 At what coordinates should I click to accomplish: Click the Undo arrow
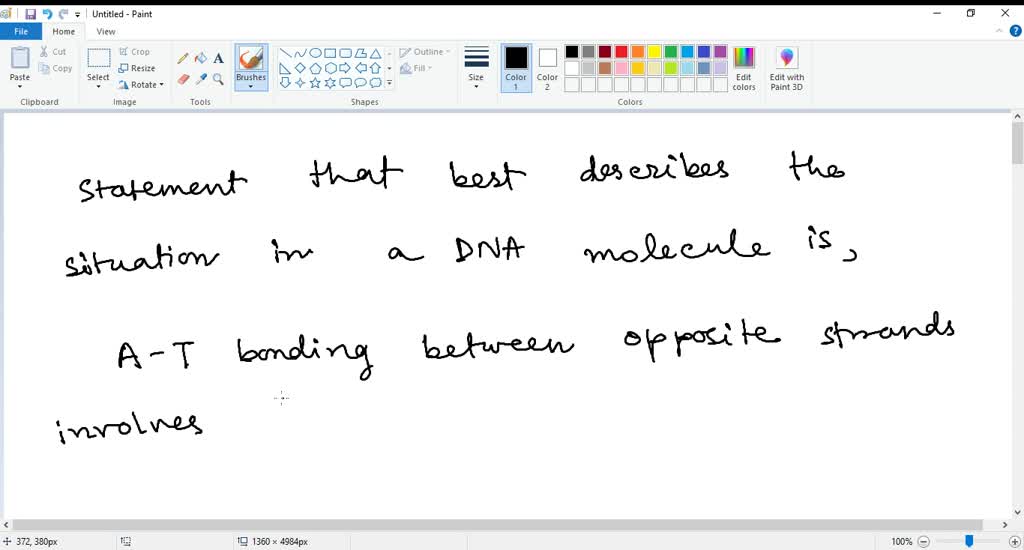(x=47, y=14)
